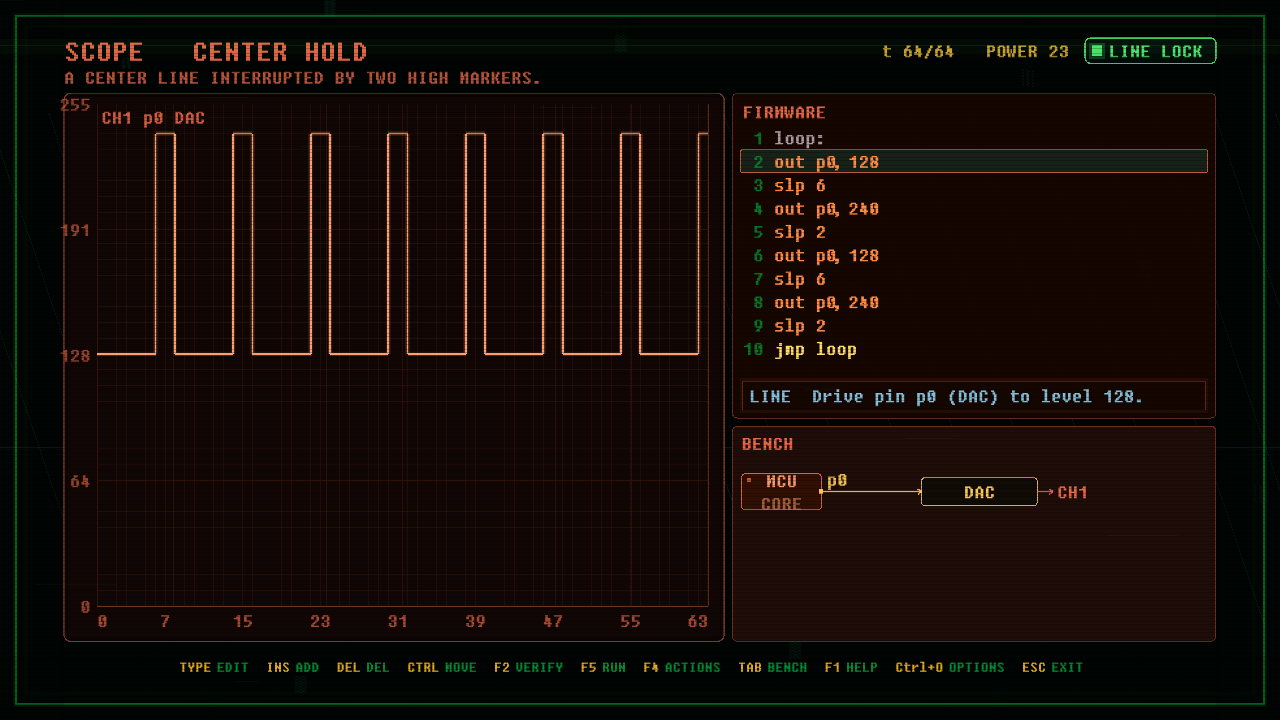Click the CENTER HOLD puzzle title
1280x720 pixels.
(x=280, y=52)
